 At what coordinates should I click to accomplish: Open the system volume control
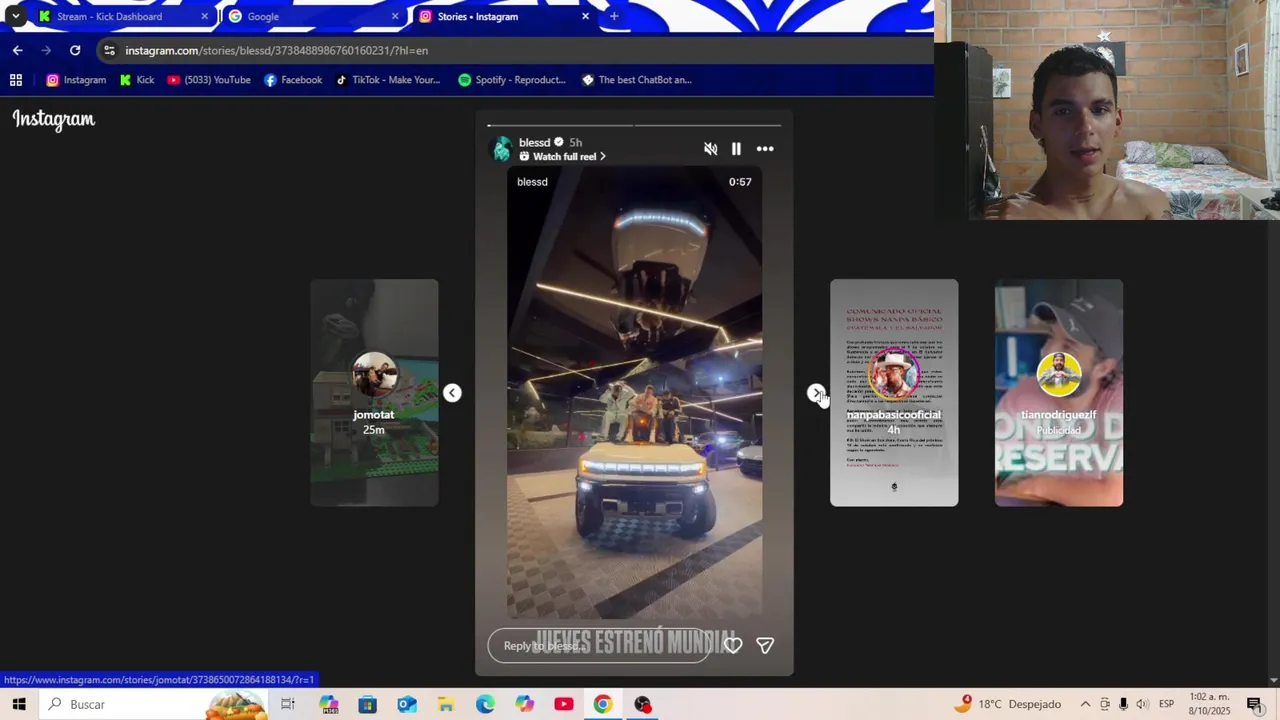coord(1142,705)
